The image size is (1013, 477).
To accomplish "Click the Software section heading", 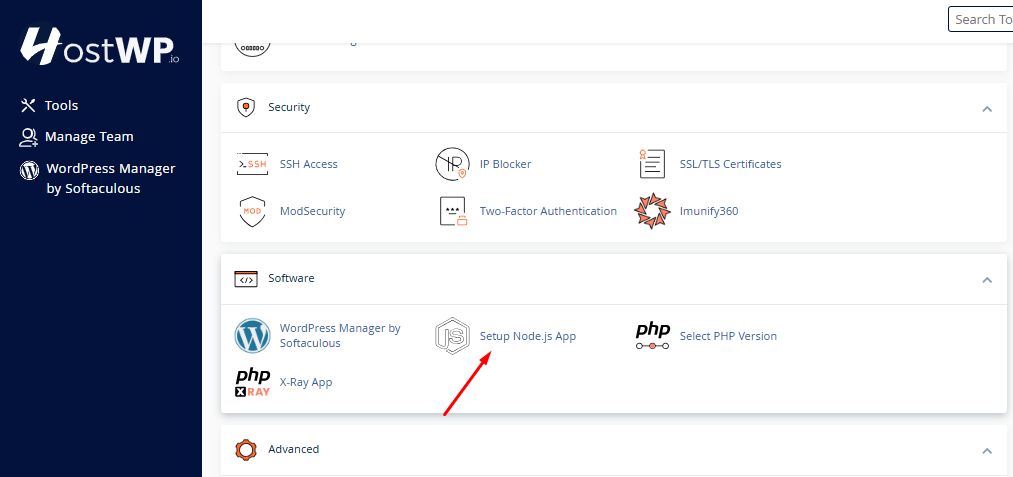I will (x=291, y=279).
